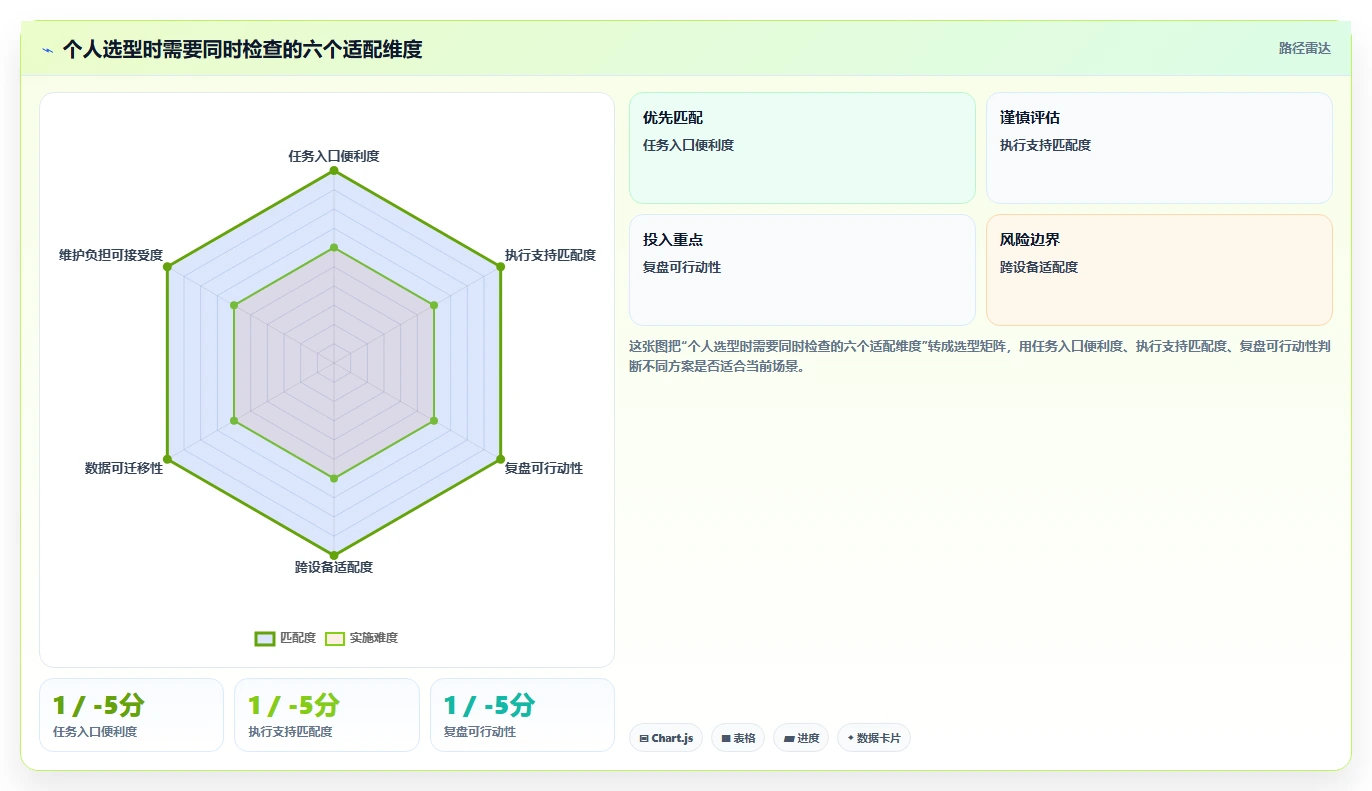This screenshot has width=1372, height=791.
Task: Click the outer radar point at 执行支持匹配度
Action: coord(500,266)
